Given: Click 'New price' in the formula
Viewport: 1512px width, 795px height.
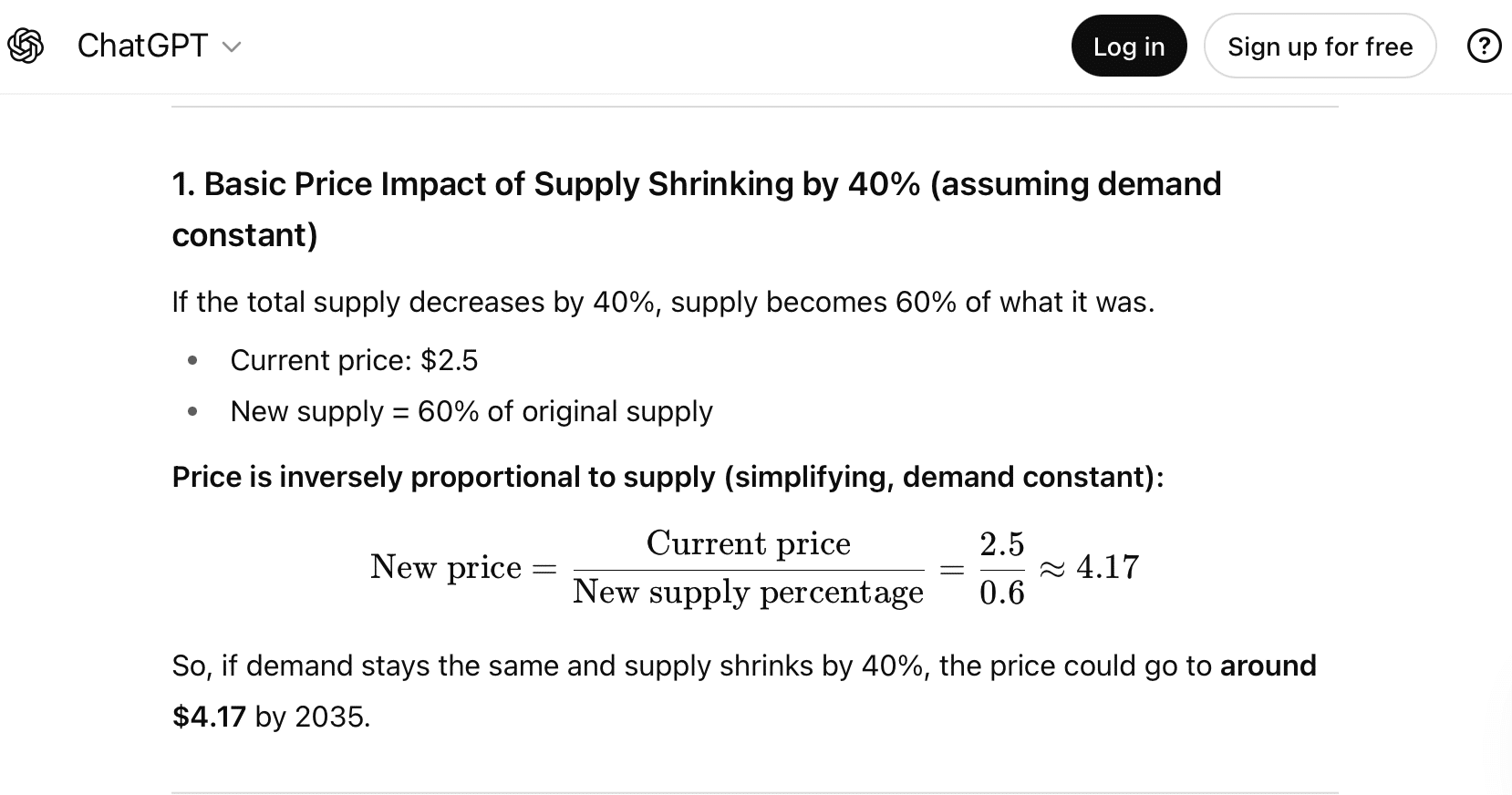Looking at the screenshot, I should (446, 567).
